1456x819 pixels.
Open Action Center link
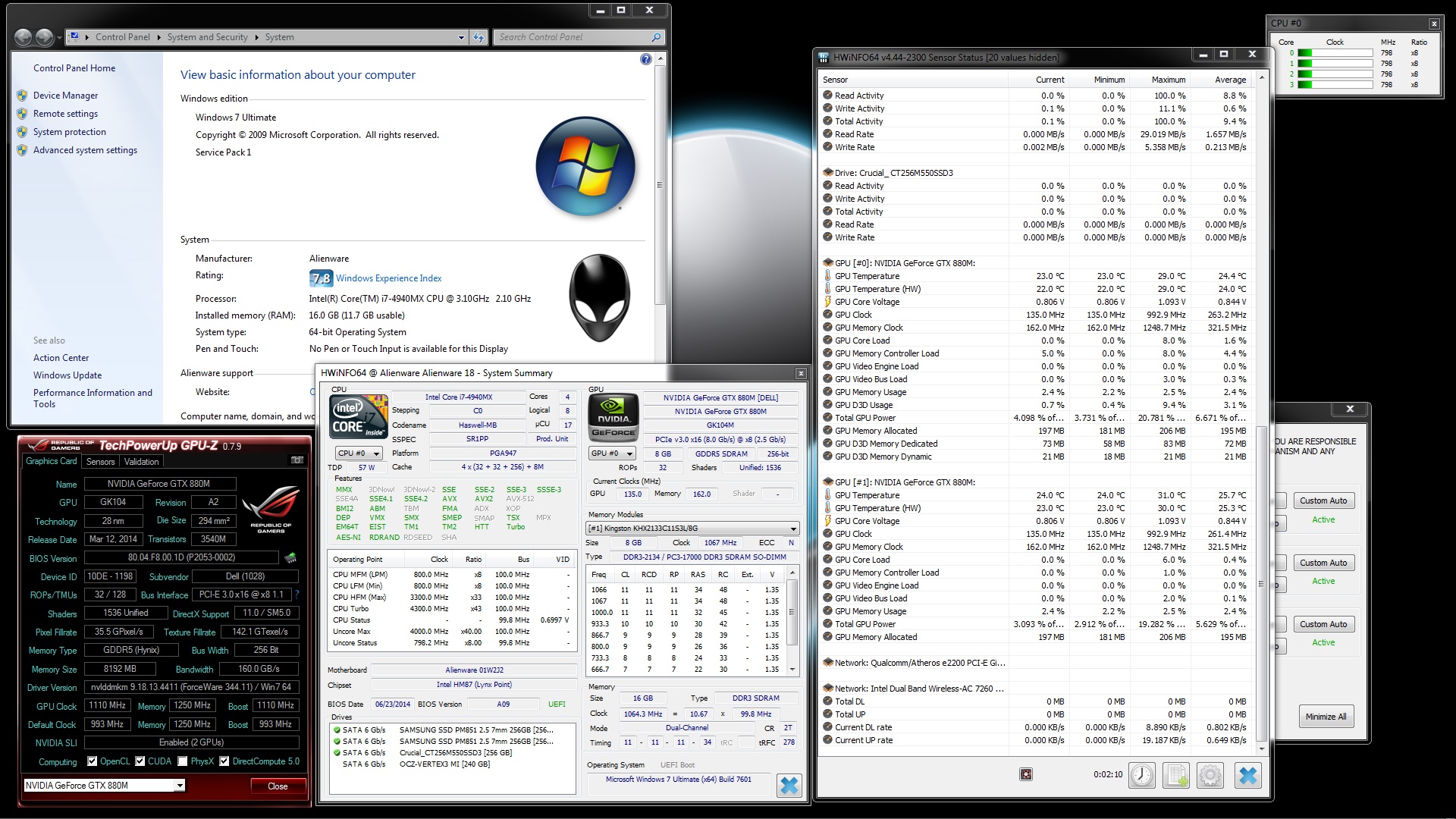click(x=61, y=358)
